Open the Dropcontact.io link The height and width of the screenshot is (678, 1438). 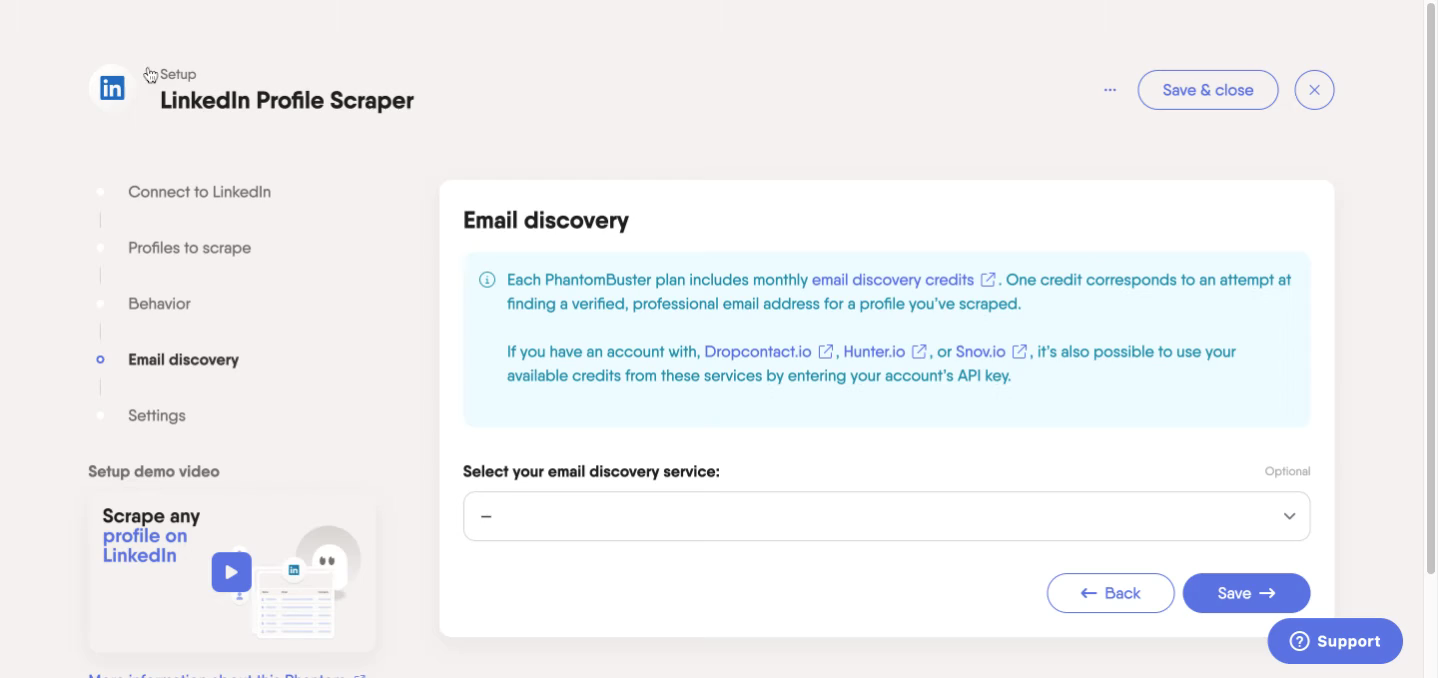758,352
